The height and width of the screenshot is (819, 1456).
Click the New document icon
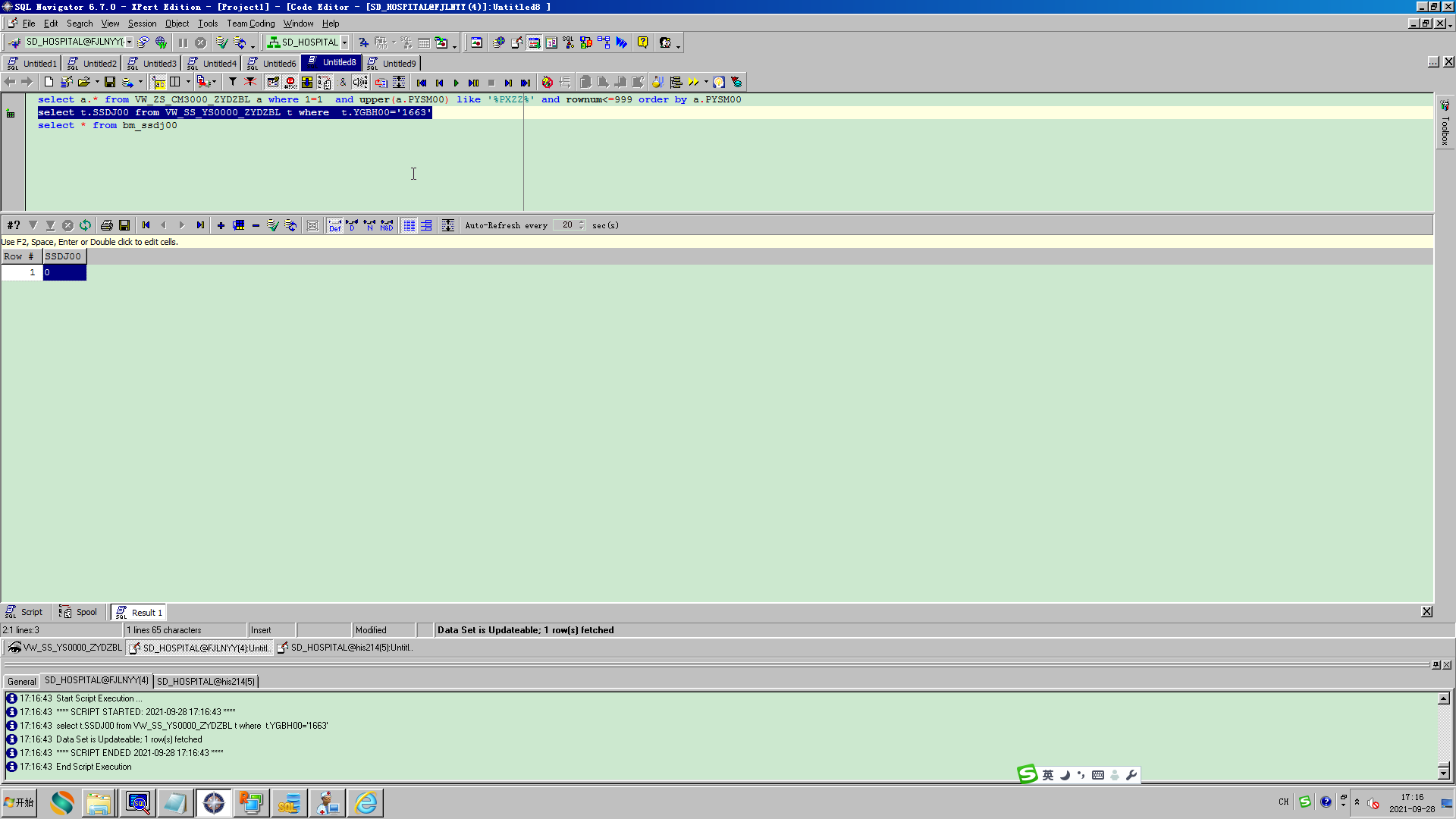(x=49, y=82)
